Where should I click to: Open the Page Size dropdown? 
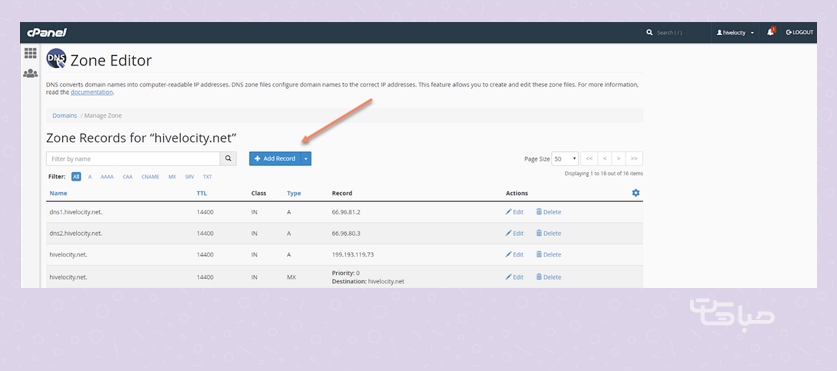coord(565,159)
